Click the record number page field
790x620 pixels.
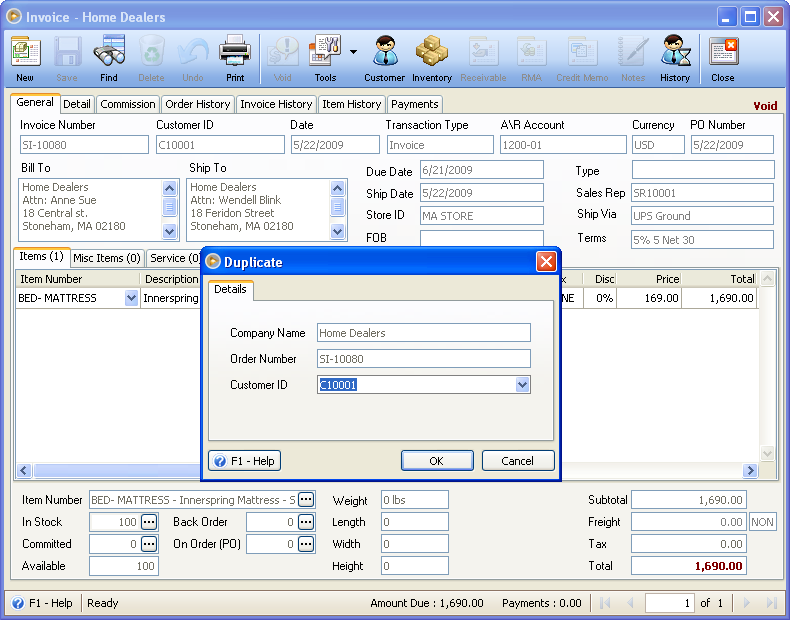(x=670, y=603)
